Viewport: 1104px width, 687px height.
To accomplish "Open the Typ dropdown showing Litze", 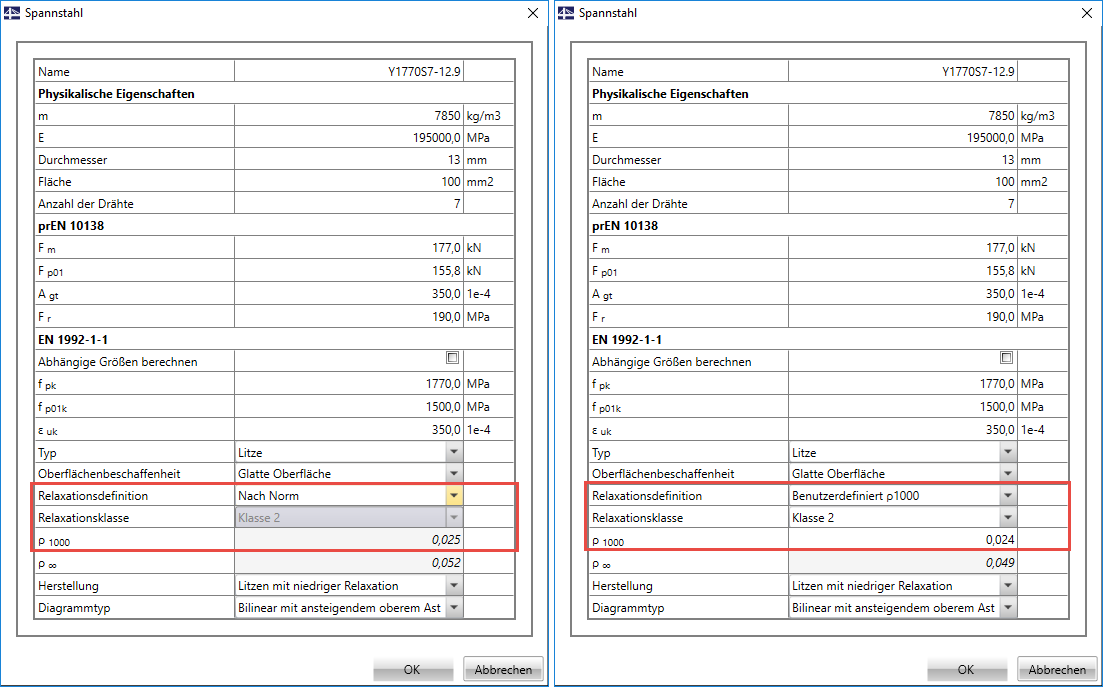I will 453,452.
